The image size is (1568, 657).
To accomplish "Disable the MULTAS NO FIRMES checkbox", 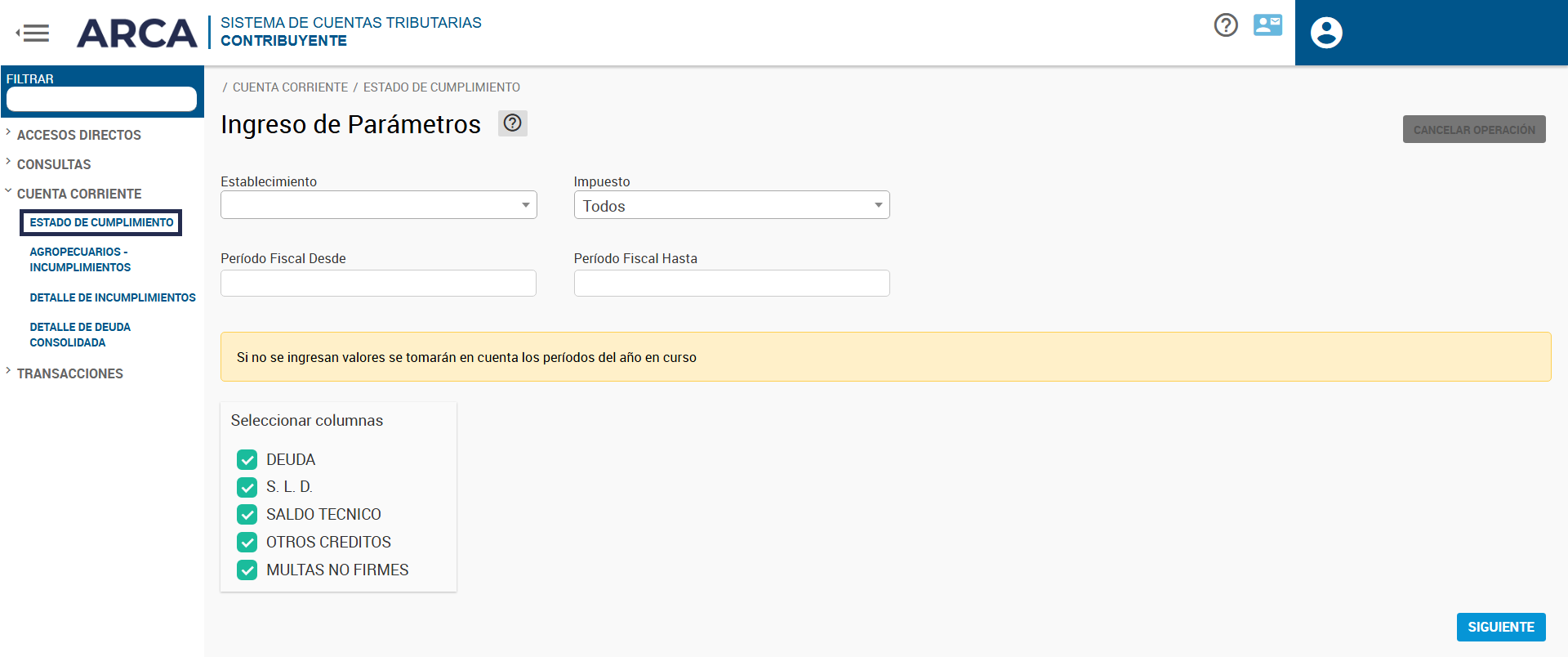I will tap(247, 570).
